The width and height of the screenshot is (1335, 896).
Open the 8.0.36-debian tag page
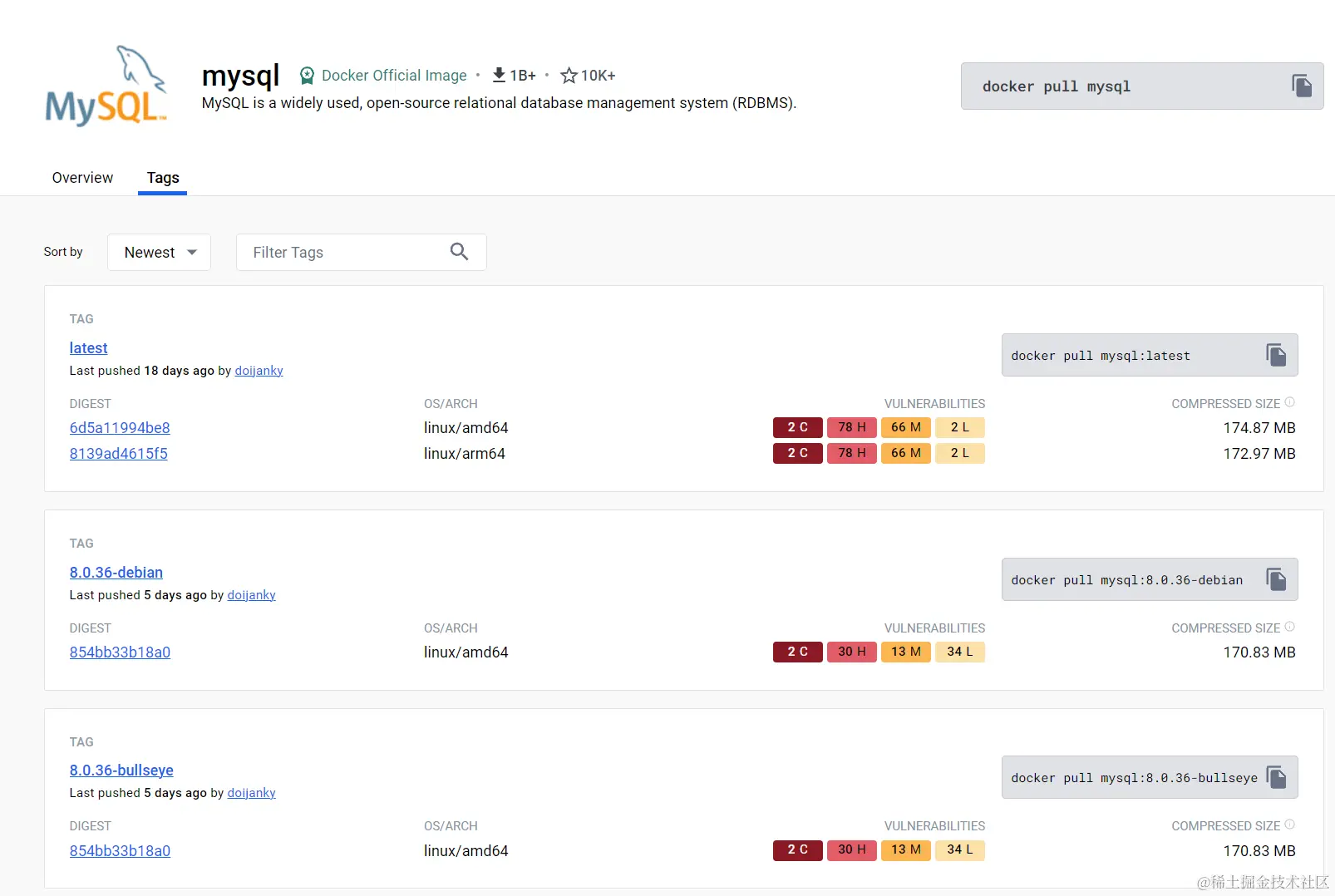(x=116, y=572)
